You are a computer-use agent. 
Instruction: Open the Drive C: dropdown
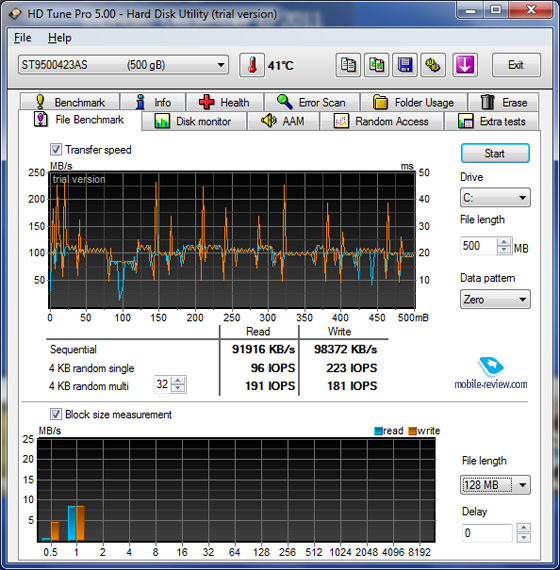[495, 198]
